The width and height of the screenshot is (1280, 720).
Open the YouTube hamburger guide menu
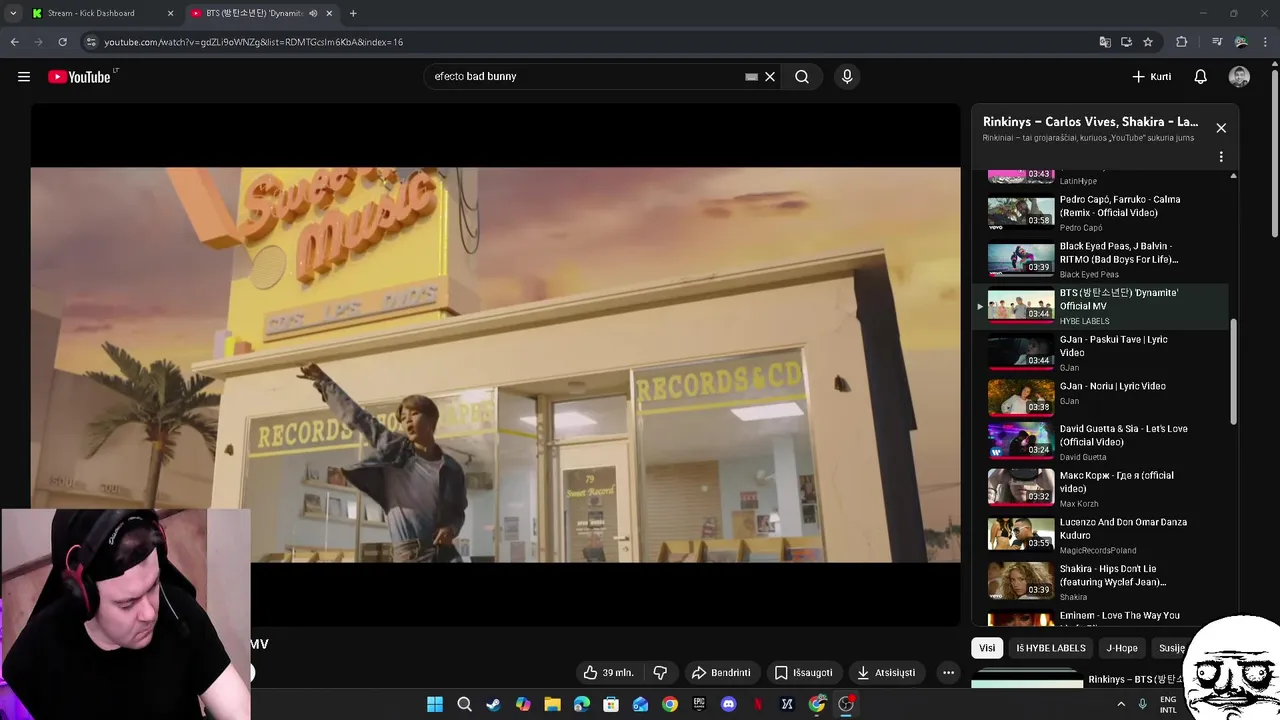[24, 77]
